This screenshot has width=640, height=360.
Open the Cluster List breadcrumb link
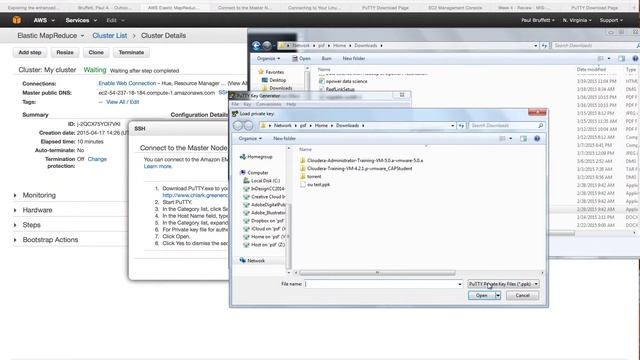click(110, 36)
